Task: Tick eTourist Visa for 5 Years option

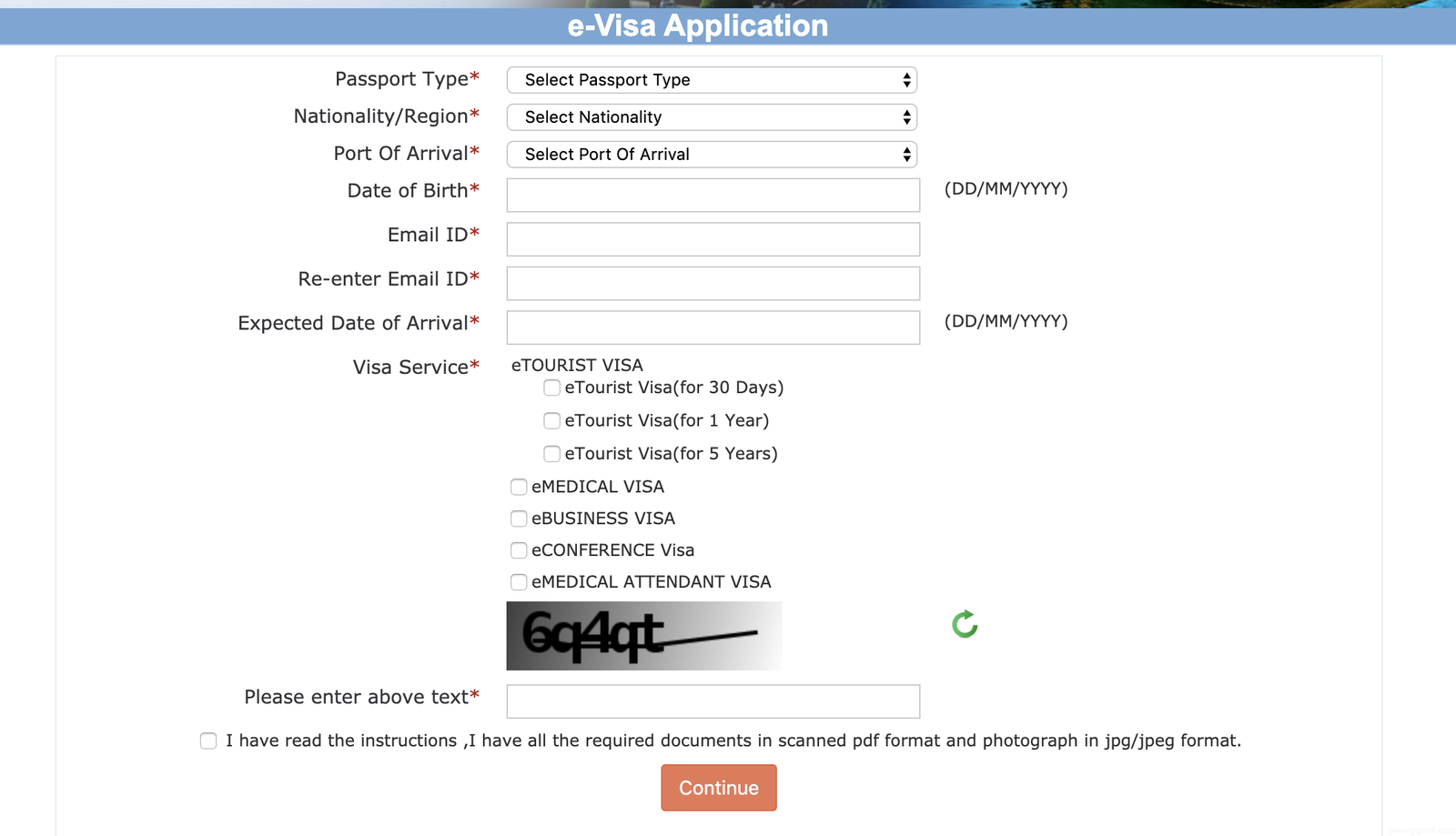Action: pyautogui.click(x=551, y=454)
